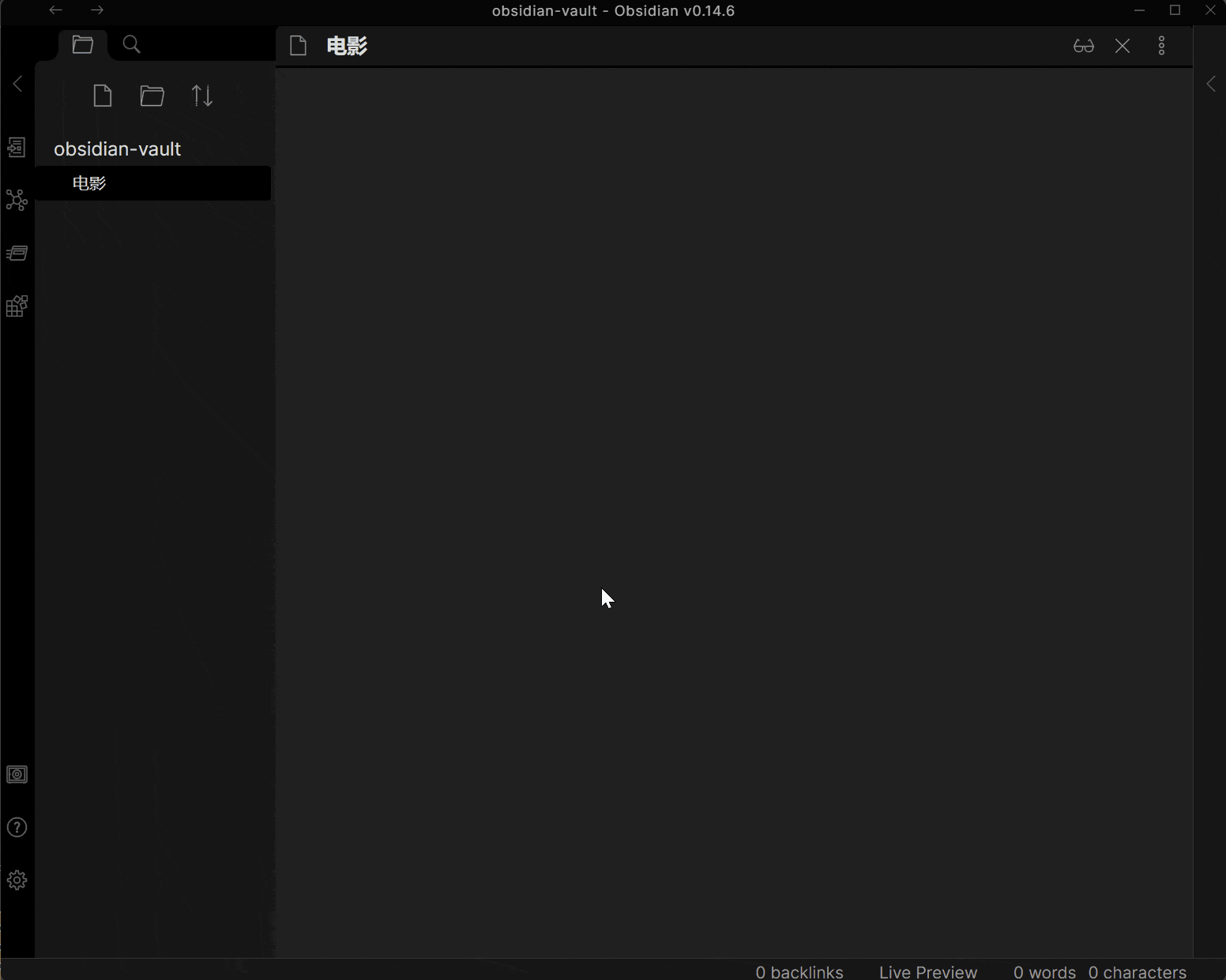Open the quick switcher icon in ribbon
Image resolution: width=1226 pixels, height=980 pixels.
click(17, 148)
